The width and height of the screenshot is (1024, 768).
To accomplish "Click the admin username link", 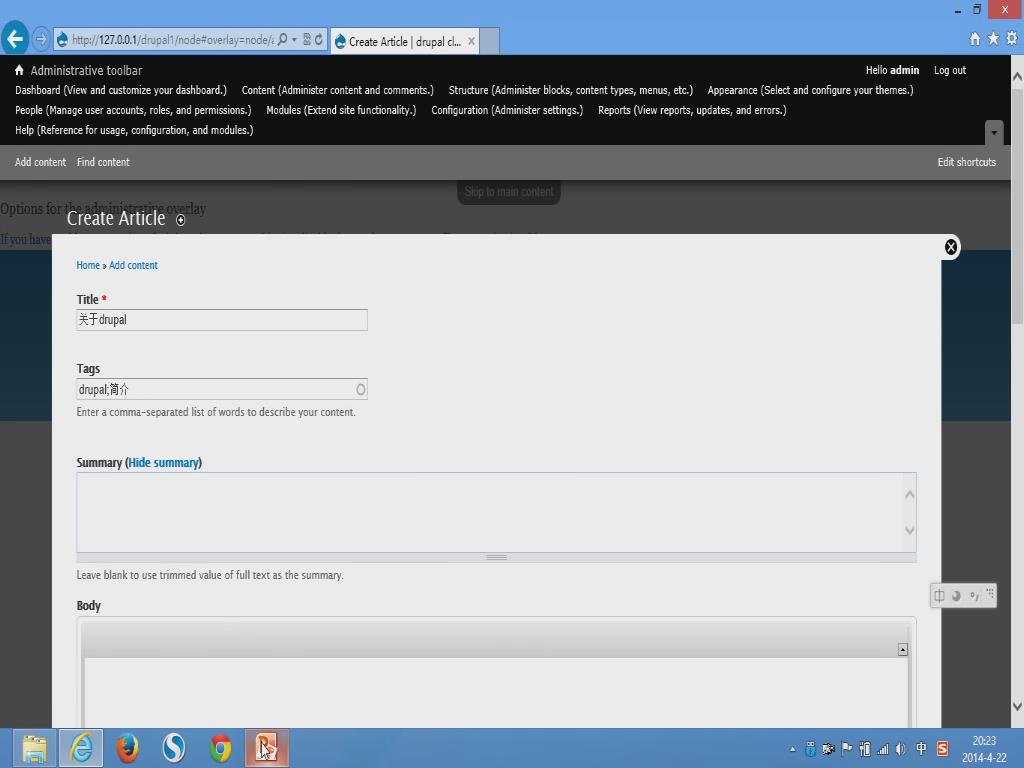I will click(x=904, y=70).
